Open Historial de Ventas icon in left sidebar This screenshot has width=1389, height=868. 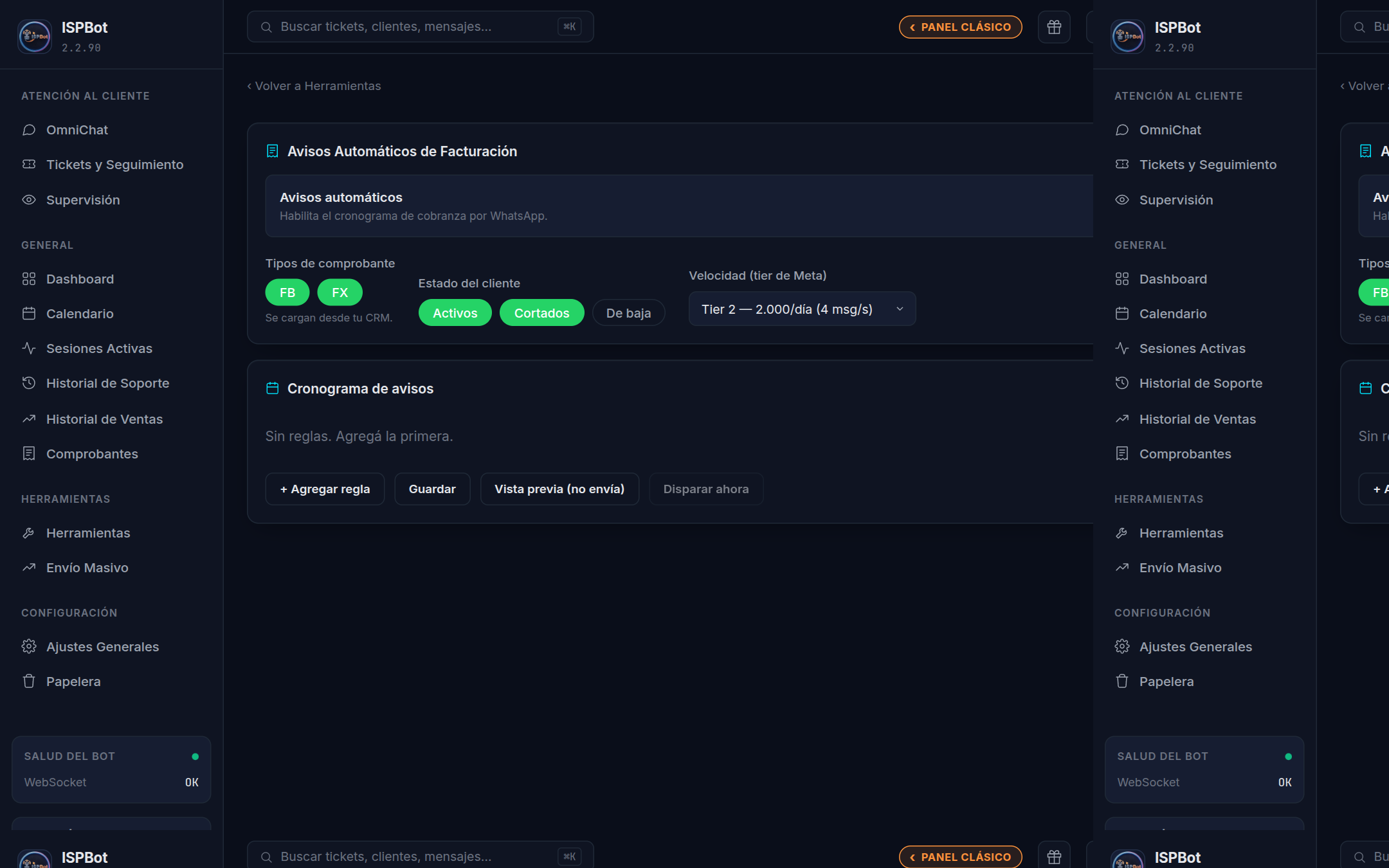click(29, 419)
